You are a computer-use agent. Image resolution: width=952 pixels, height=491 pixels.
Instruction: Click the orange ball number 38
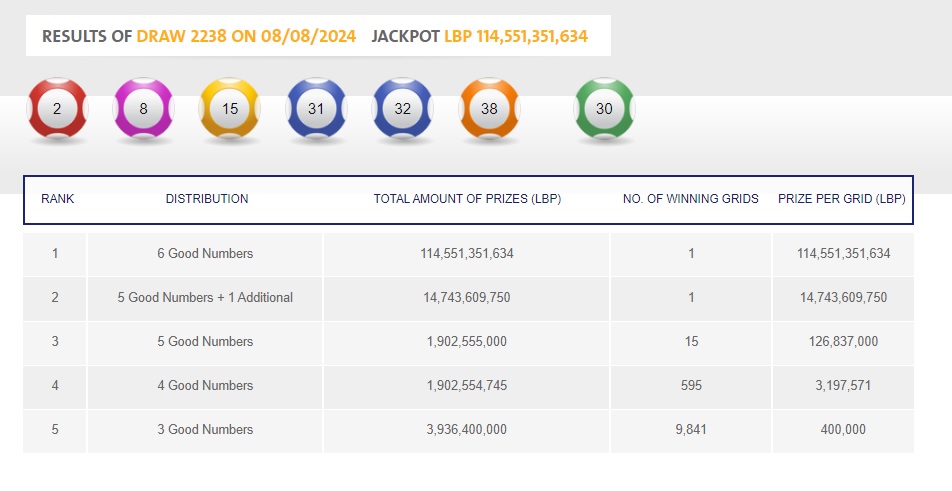(x=489, y=109)
